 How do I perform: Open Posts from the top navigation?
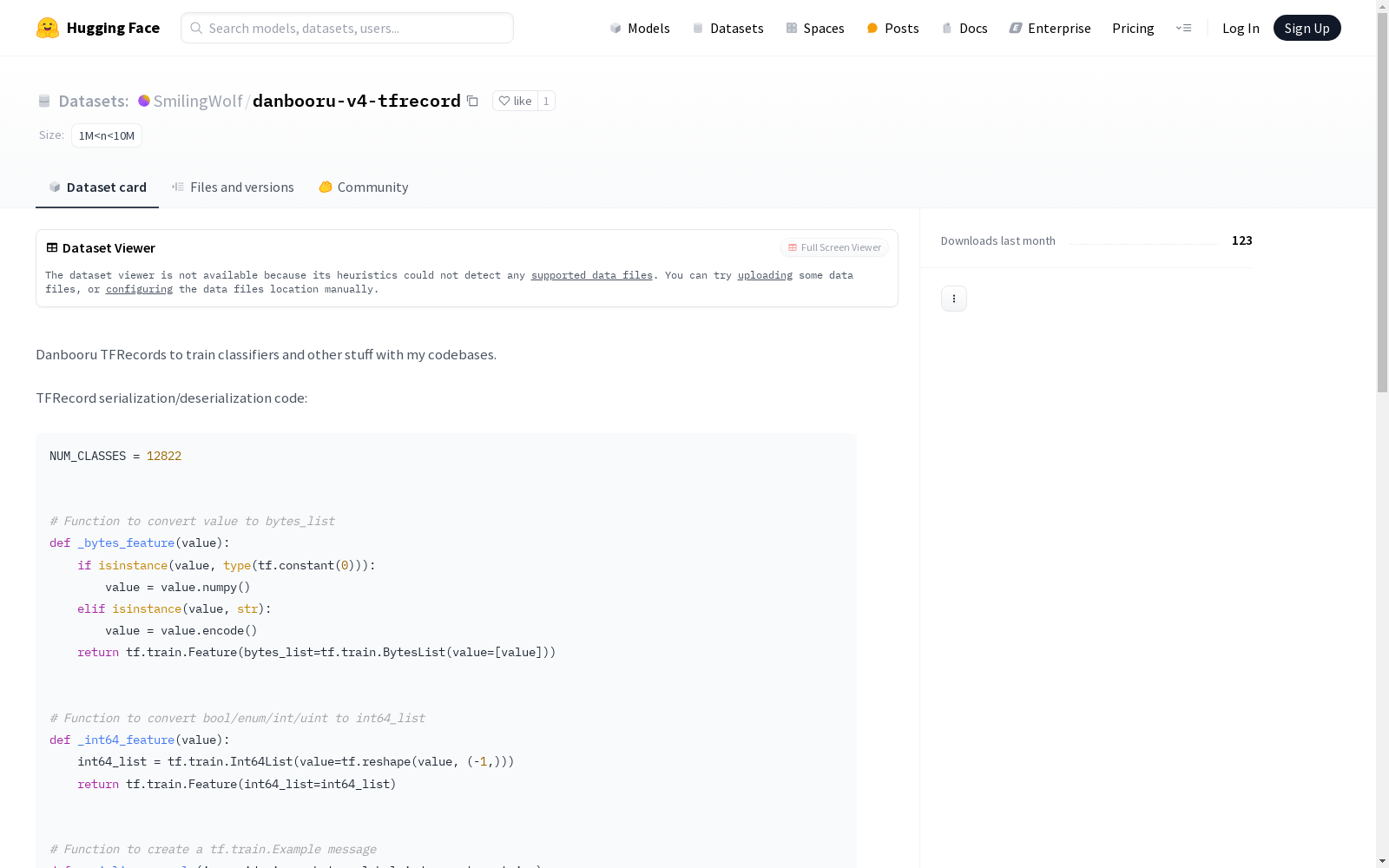[892, 28]
